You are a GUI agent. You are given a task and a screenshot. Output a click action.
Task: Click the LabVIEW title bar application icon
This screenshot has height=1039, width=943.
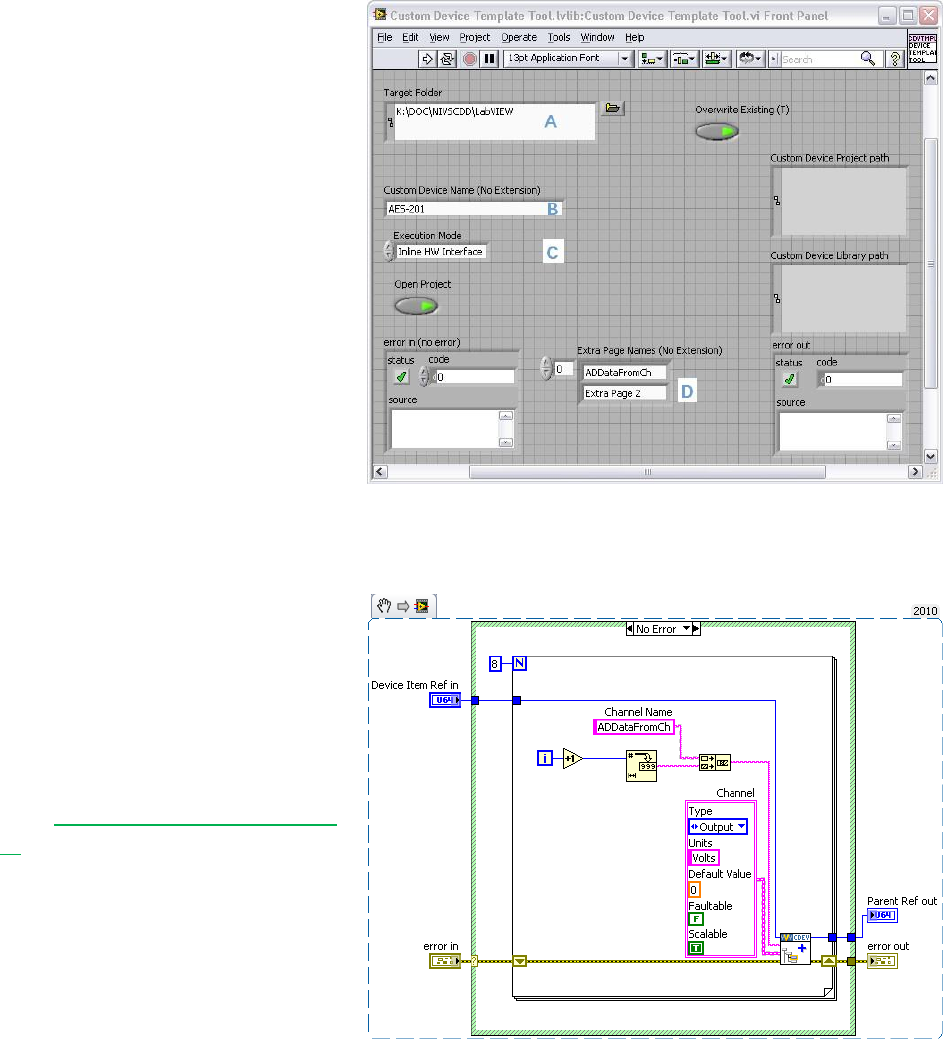[380, 15]
